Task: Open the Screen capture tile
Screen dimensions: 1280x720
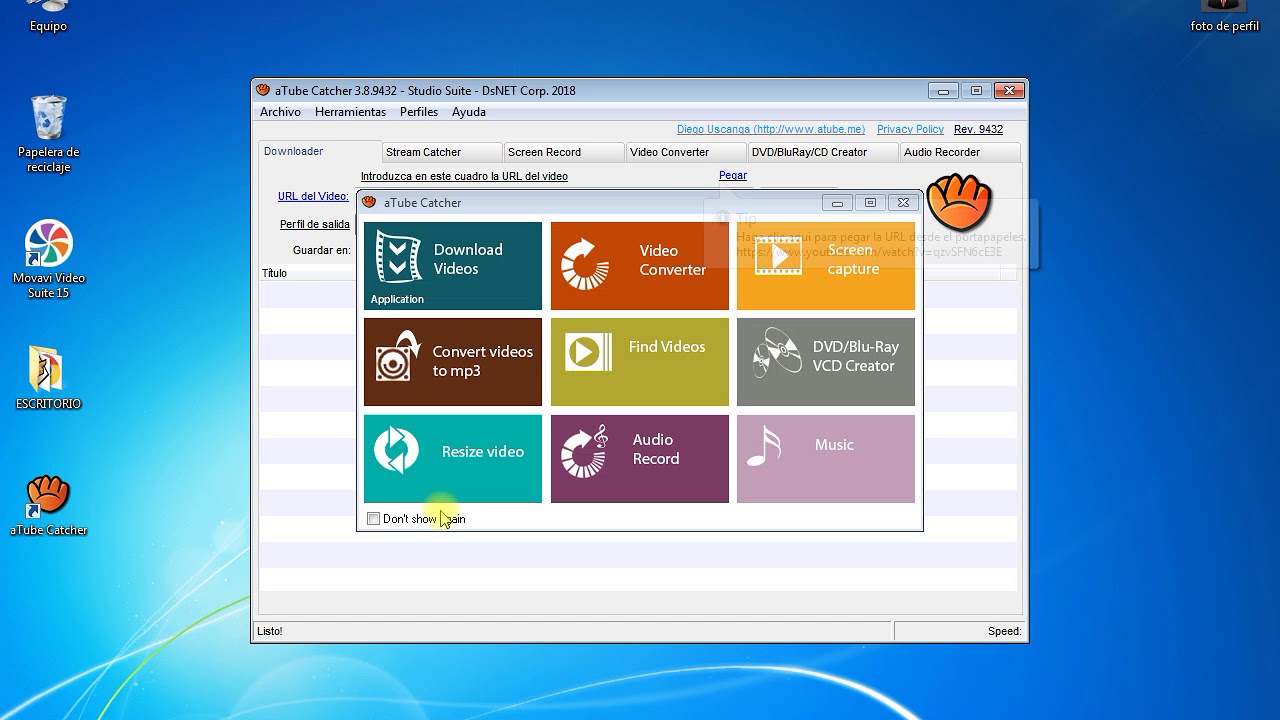Action: coord(825,266)
